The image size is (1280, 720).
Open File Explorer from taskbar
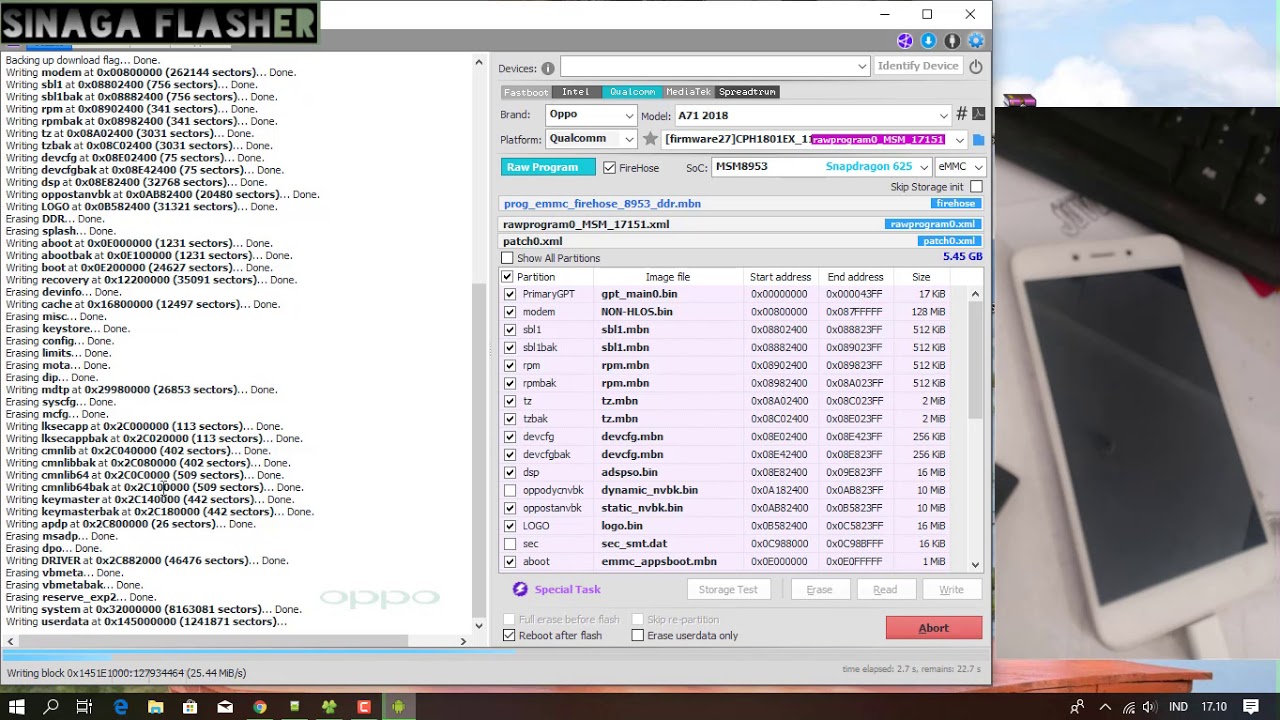(x=156, y=707)
